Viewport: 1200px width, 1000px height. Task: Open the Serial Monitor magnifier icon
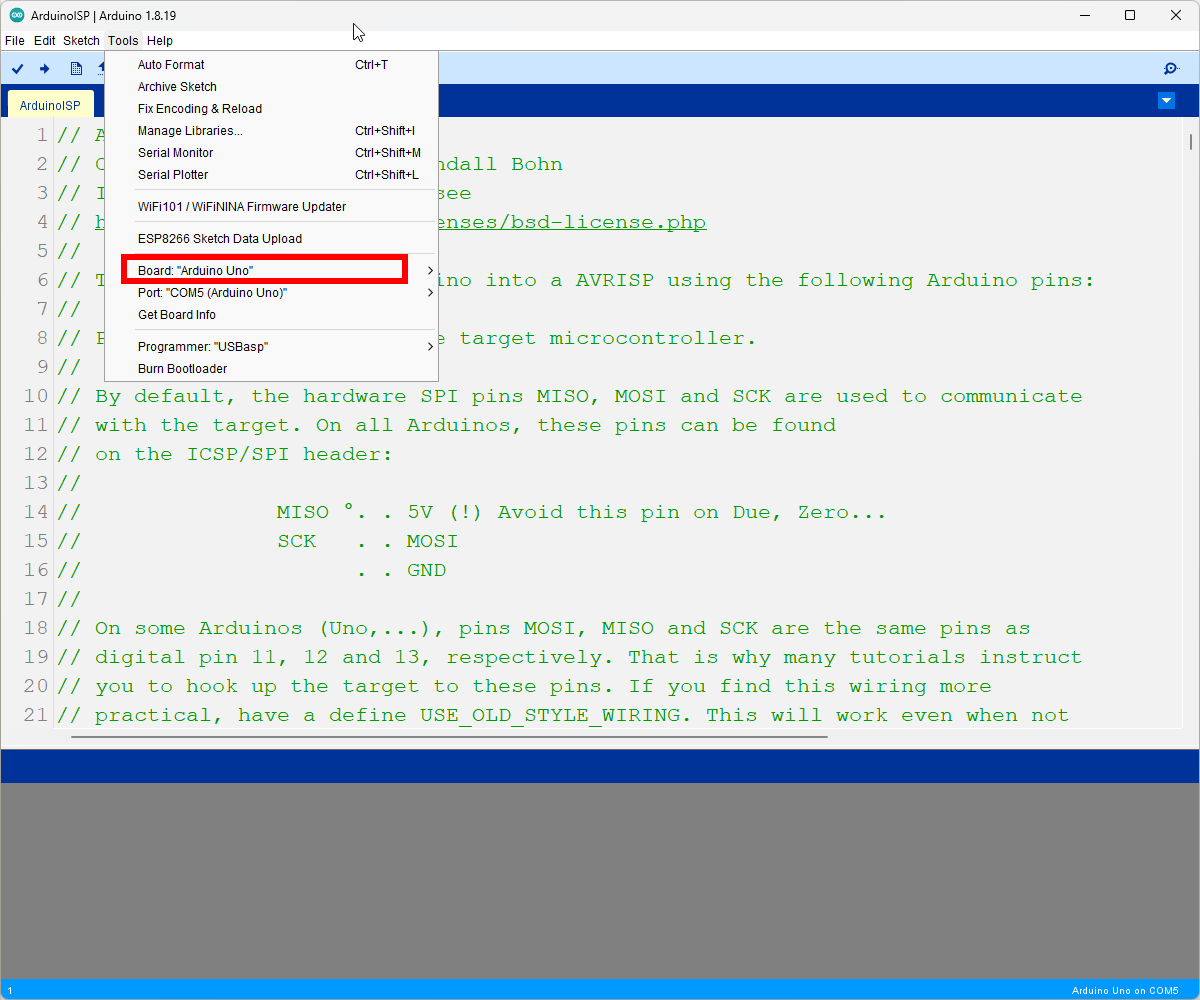click(1170, 68)
